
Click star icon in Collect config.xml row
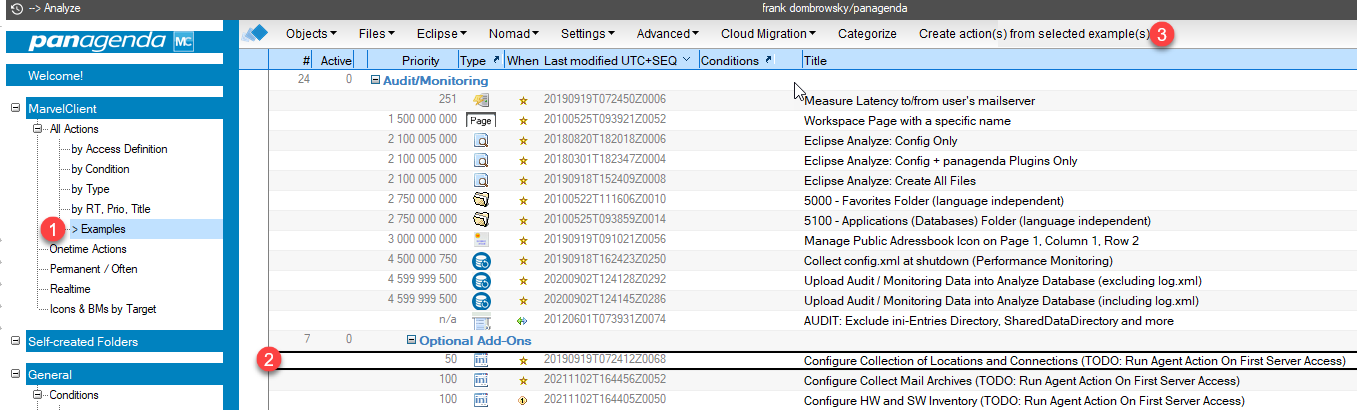[522, 261]
